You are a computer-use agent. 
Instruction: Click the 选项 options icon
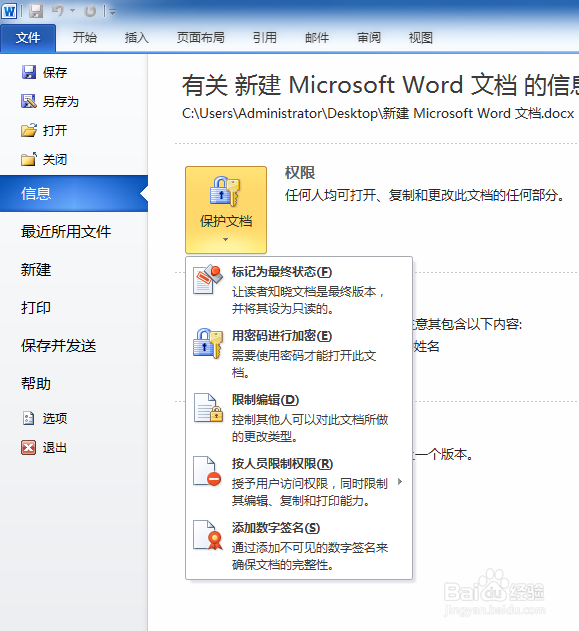28,419
